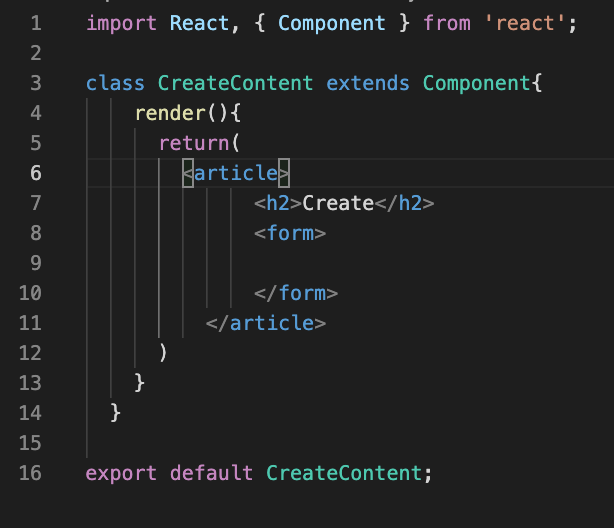Click line number 6 in the gutter
This screenshot has width=614, height=528.
[x=36, y=173]
